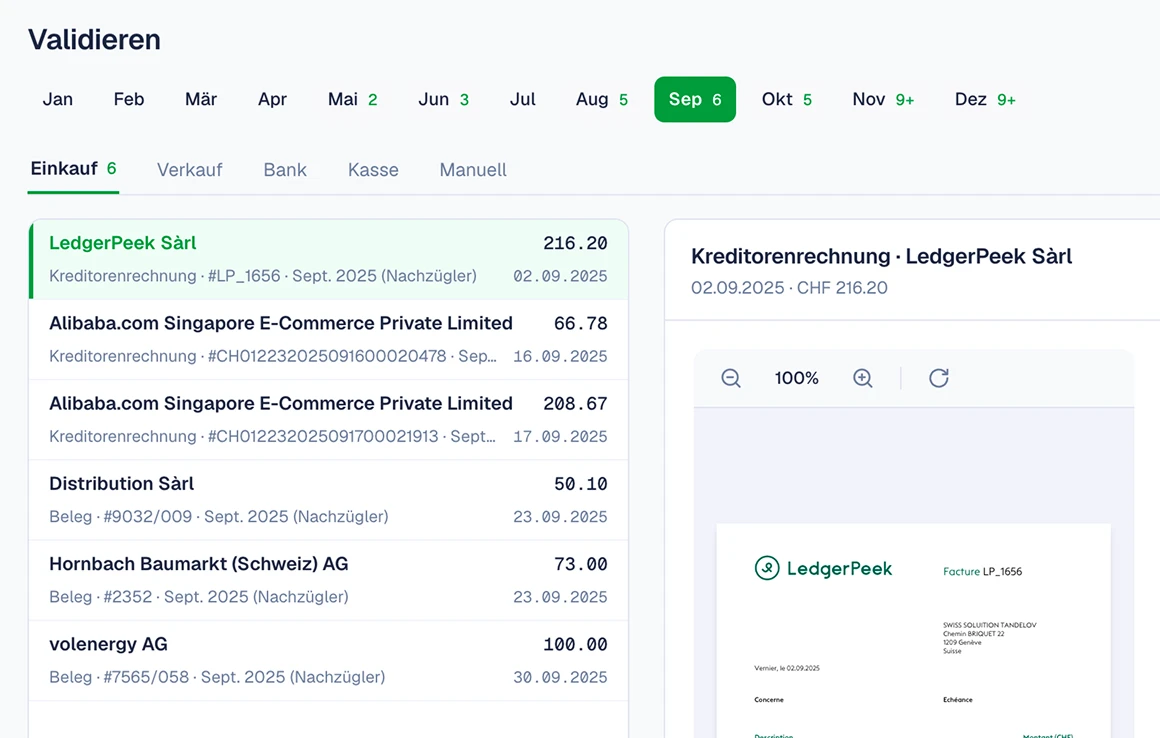Click the date 16.09.2025 in the list
1160x738 pixels.
tap(560, 356)
